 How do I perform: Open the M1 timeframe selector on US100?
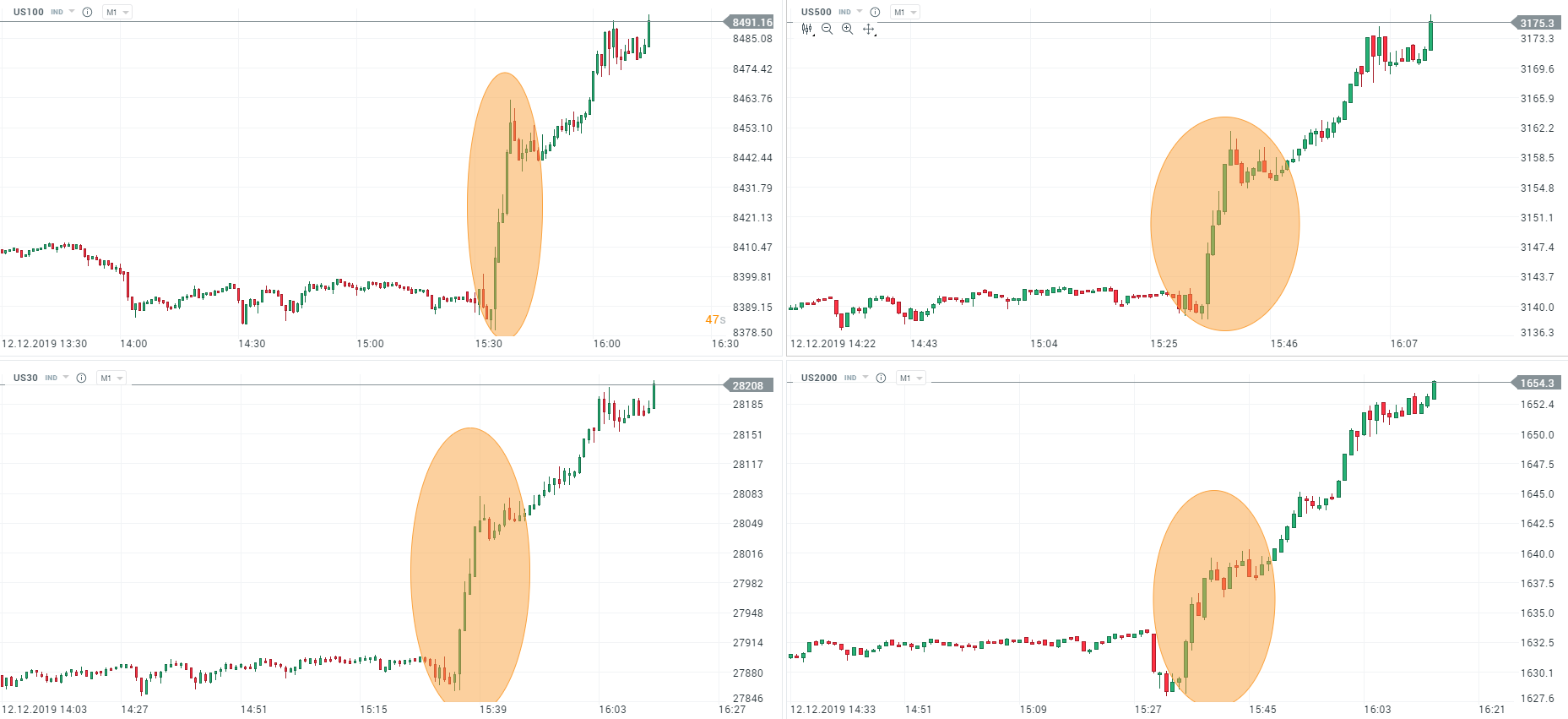click(x=117, y=12)
